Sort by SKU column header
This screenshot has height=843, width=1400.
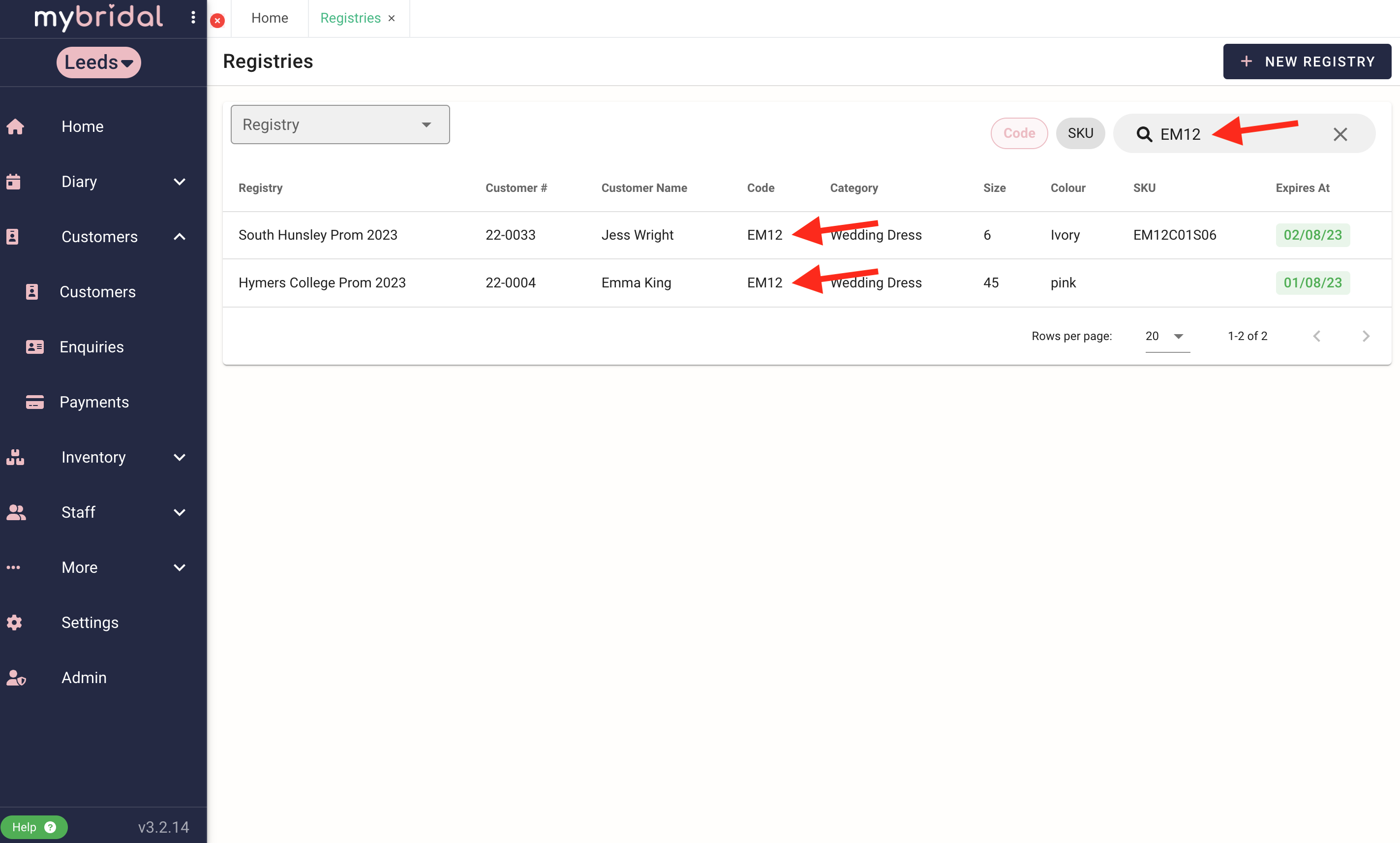pyautogui.click(x=1144, y=187)
